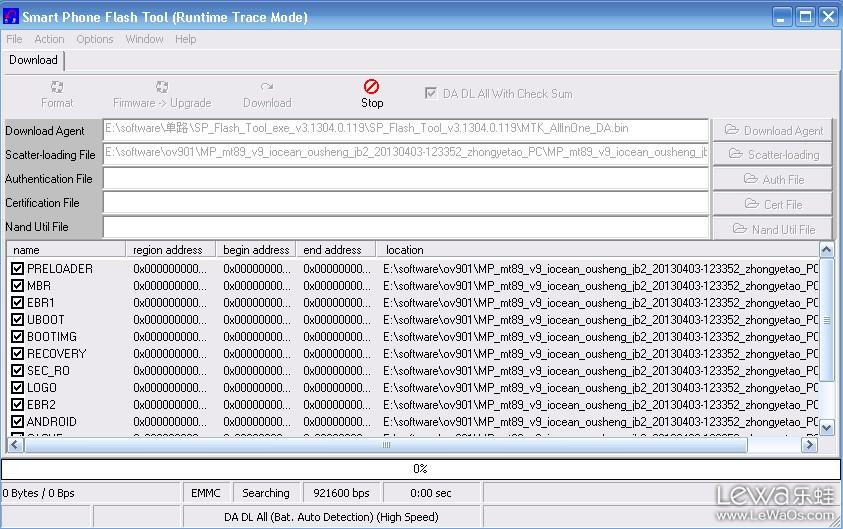Toggle DA DL All With Check Sum
This screenshot has height=529, width=843.
431,94
